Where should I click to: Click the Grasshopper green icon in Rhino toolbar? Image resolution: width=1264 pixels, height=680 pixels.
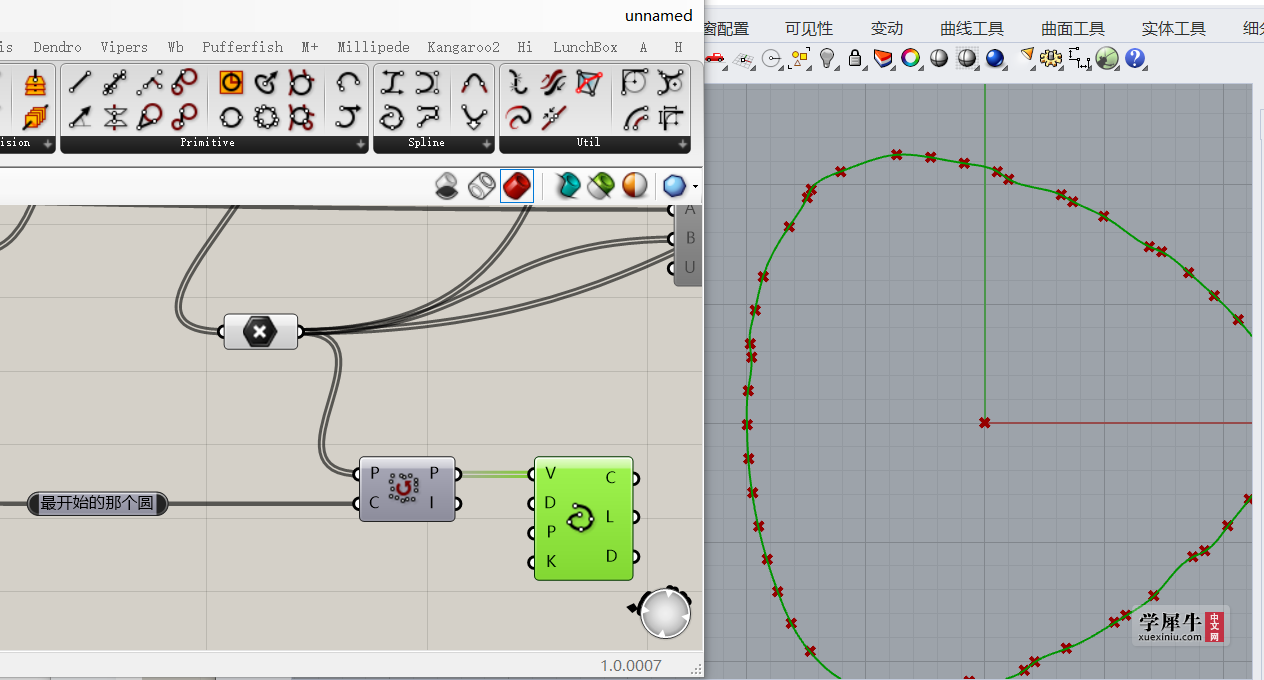(1106, 59)
